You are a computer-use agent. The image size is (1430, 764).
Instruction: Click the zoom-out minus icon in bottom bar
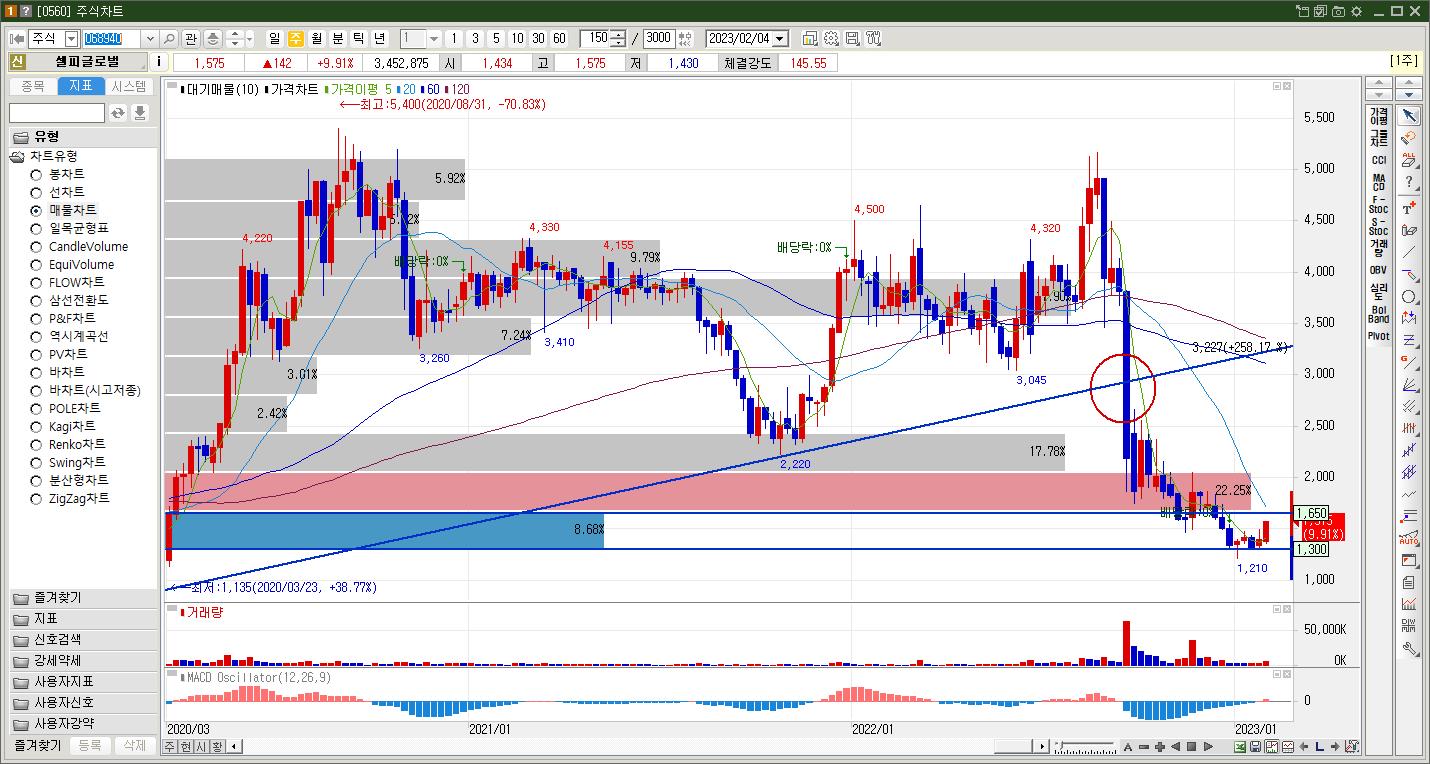pos(1143,746)
